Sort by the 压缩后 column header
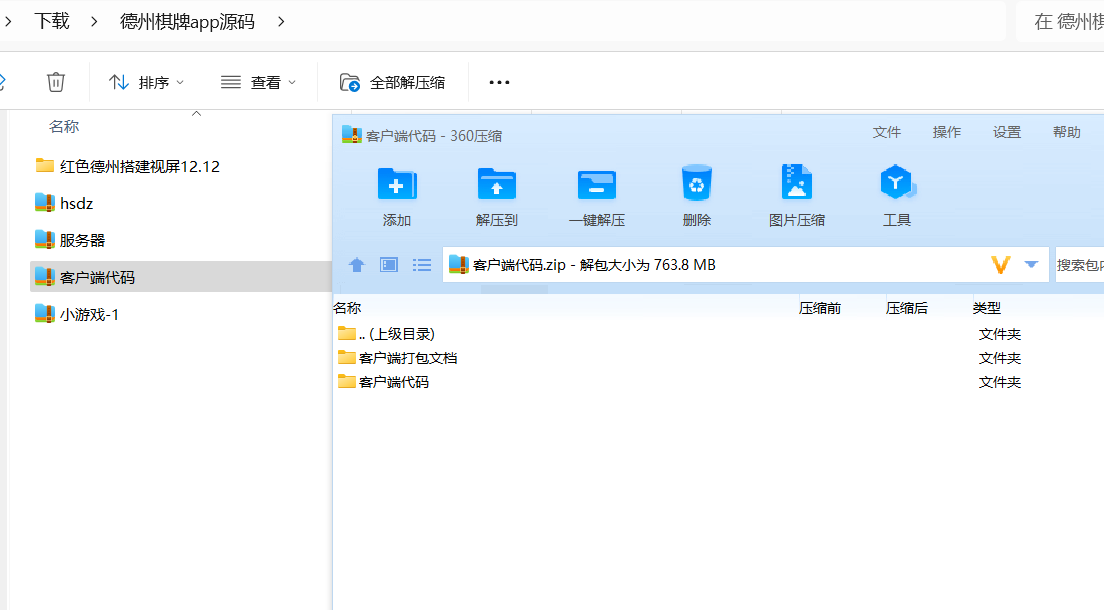The width and height of the screenshot is (1104, 610). click(906, 308)
